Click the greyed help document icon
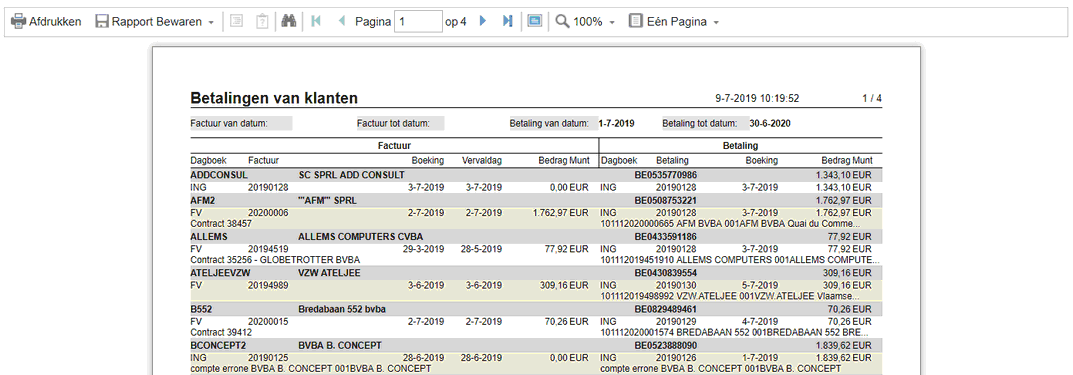The height and width of the screenshot is (375, 1073). coord(261,22)
